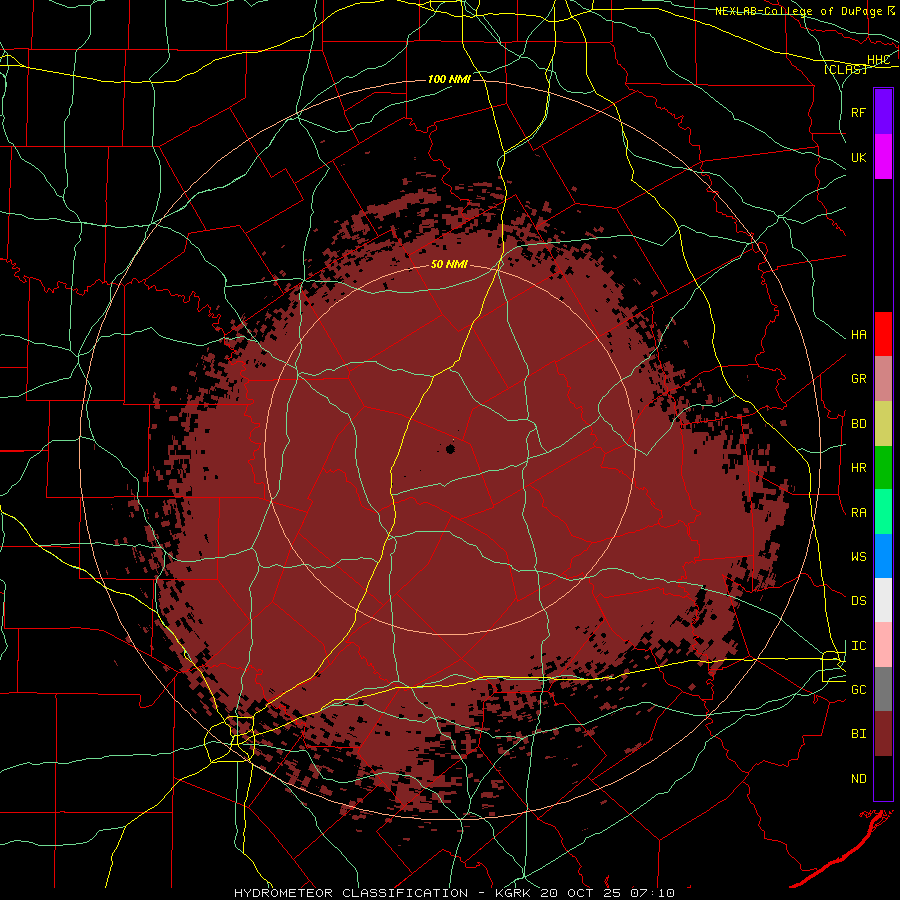Click the UK legend label
This screenshot has height=900, width=900.
[x=858, y=157]
